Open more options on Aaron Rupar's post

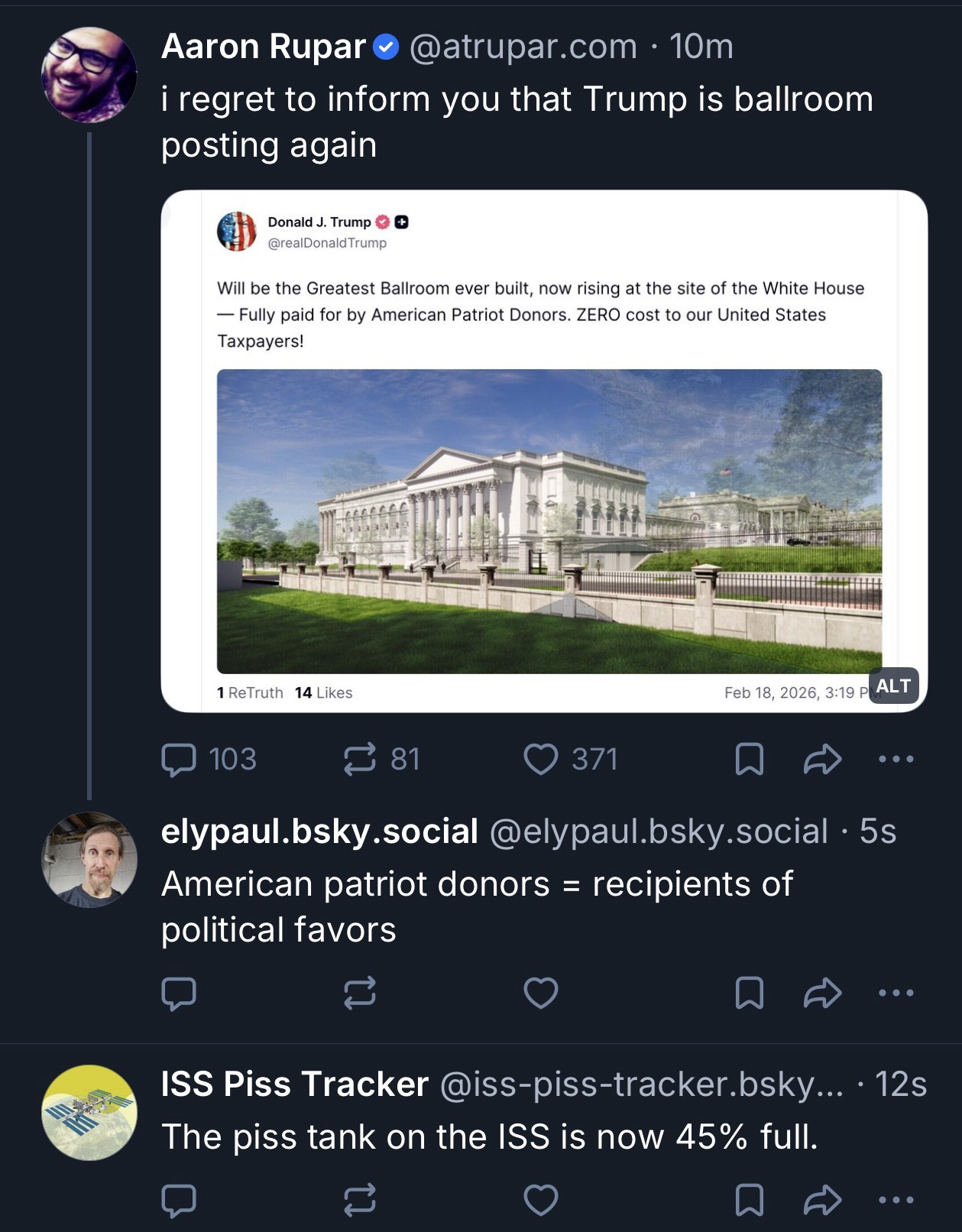(896, 760)
